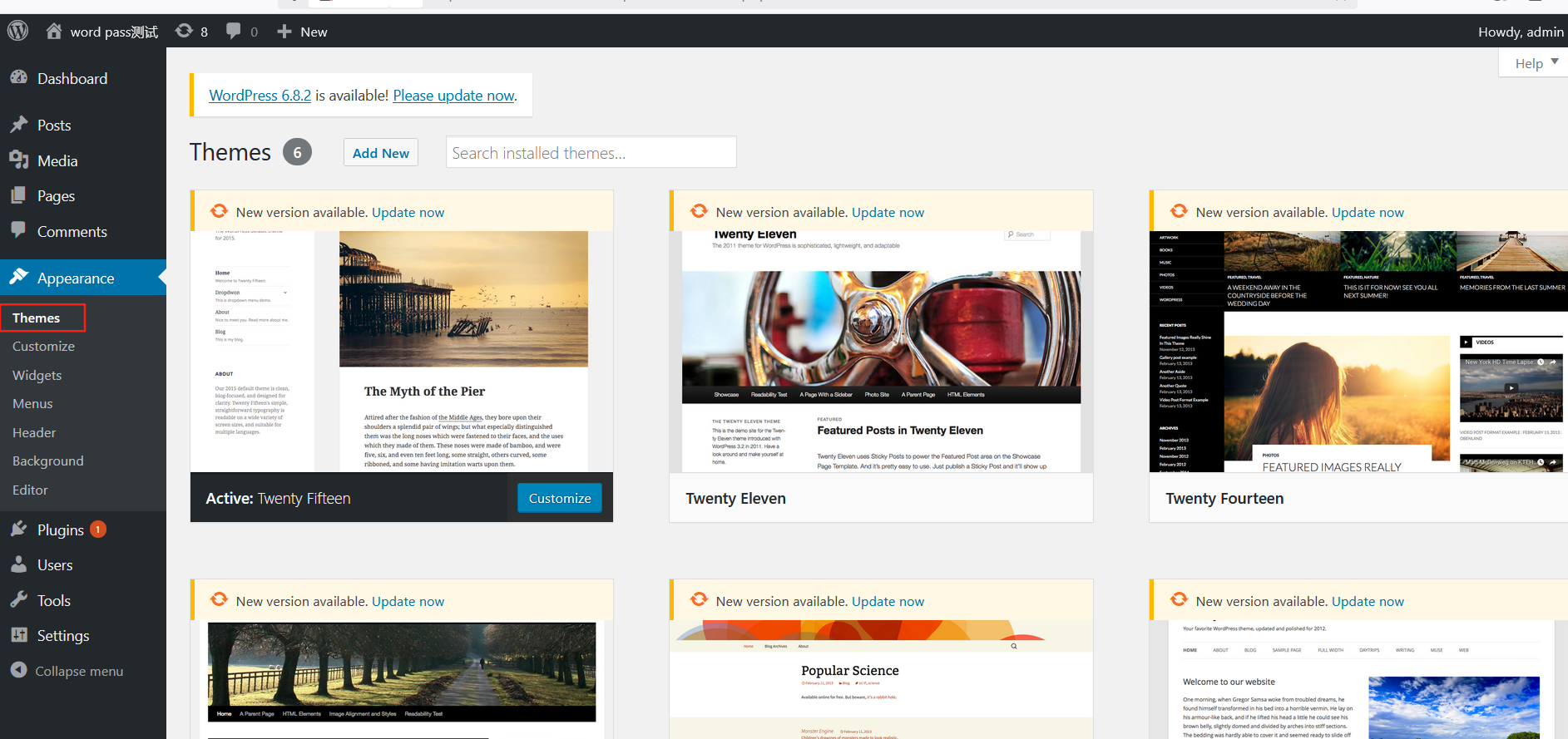This screenshot has width=1568, height=739.
Task: Click the WordPress logo icon
Action: pos(18,32)
